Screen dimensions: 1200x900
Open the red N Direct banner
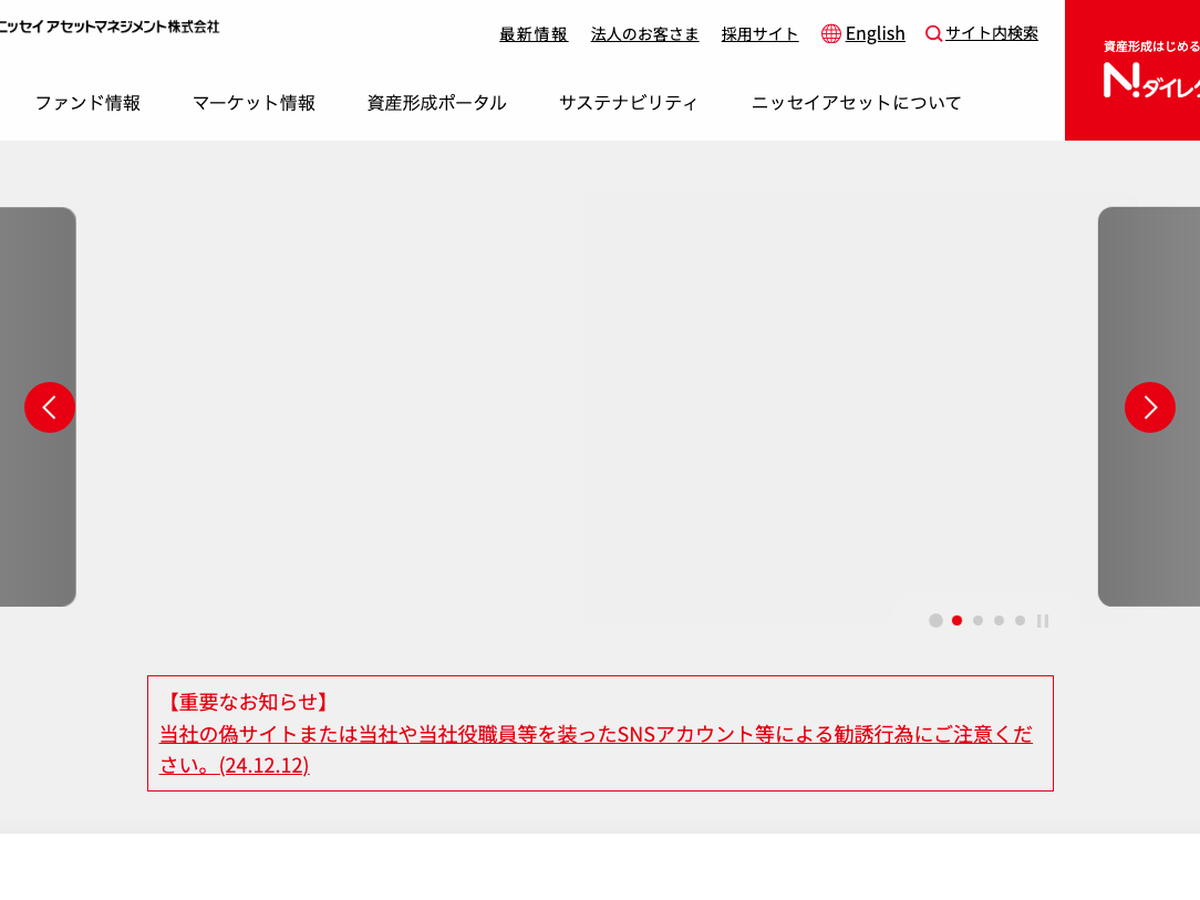pyautogui.click(x=1132, y=70)
